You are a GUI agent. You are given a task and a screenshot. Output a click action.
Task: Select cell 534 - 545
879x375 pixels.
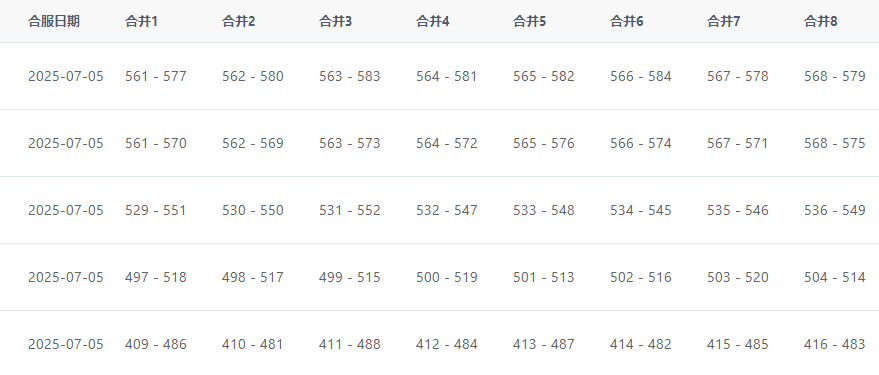(641, 210)
